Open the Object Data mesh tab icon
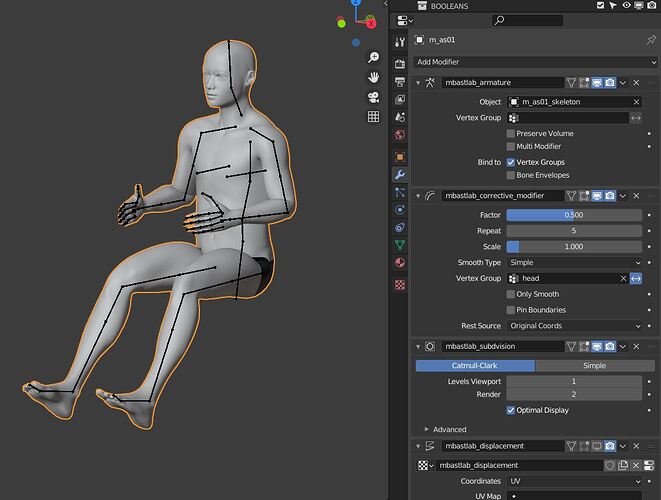661x500 pixels. 400,245
